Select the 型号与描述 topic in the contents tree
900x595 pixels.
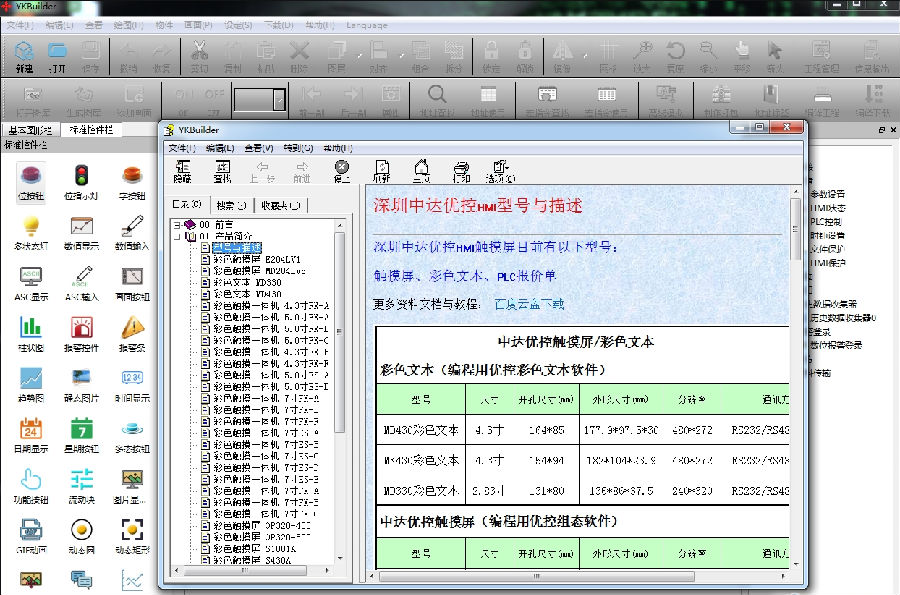(x=238, y=246)
